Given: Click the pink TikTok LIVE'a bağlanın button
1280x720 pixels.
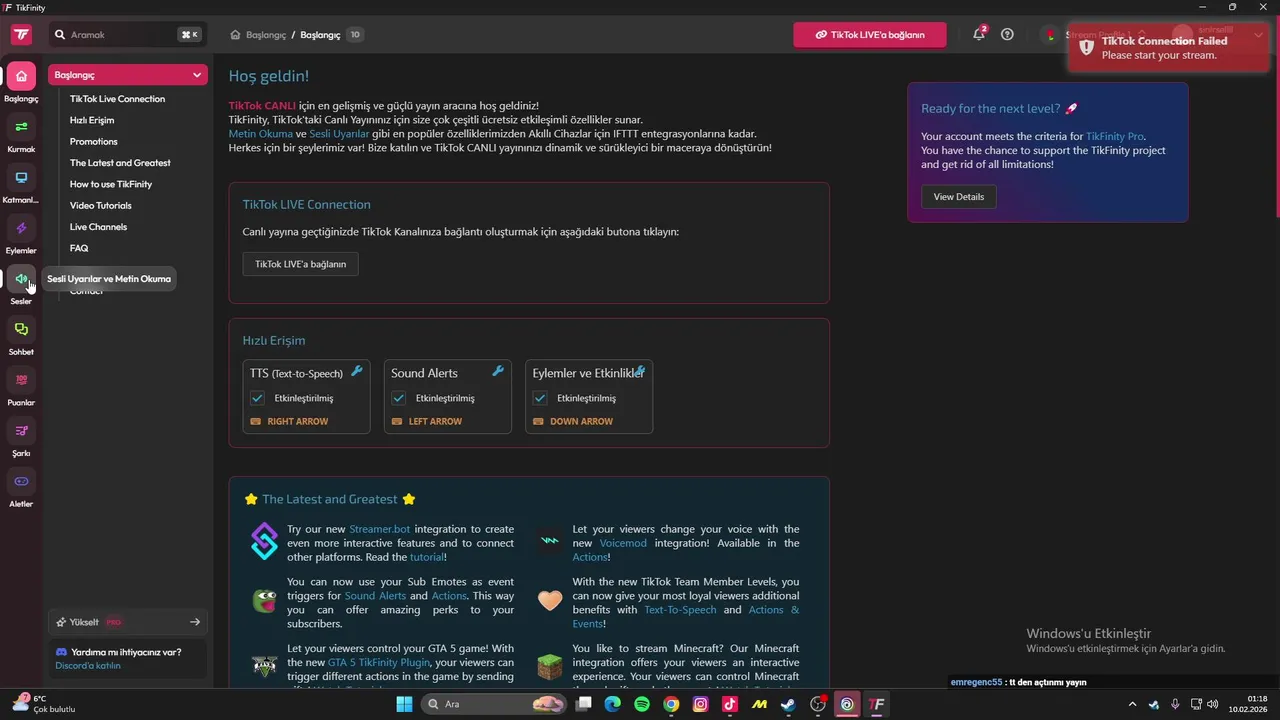Looking at the screenshot, I should 870,35.
